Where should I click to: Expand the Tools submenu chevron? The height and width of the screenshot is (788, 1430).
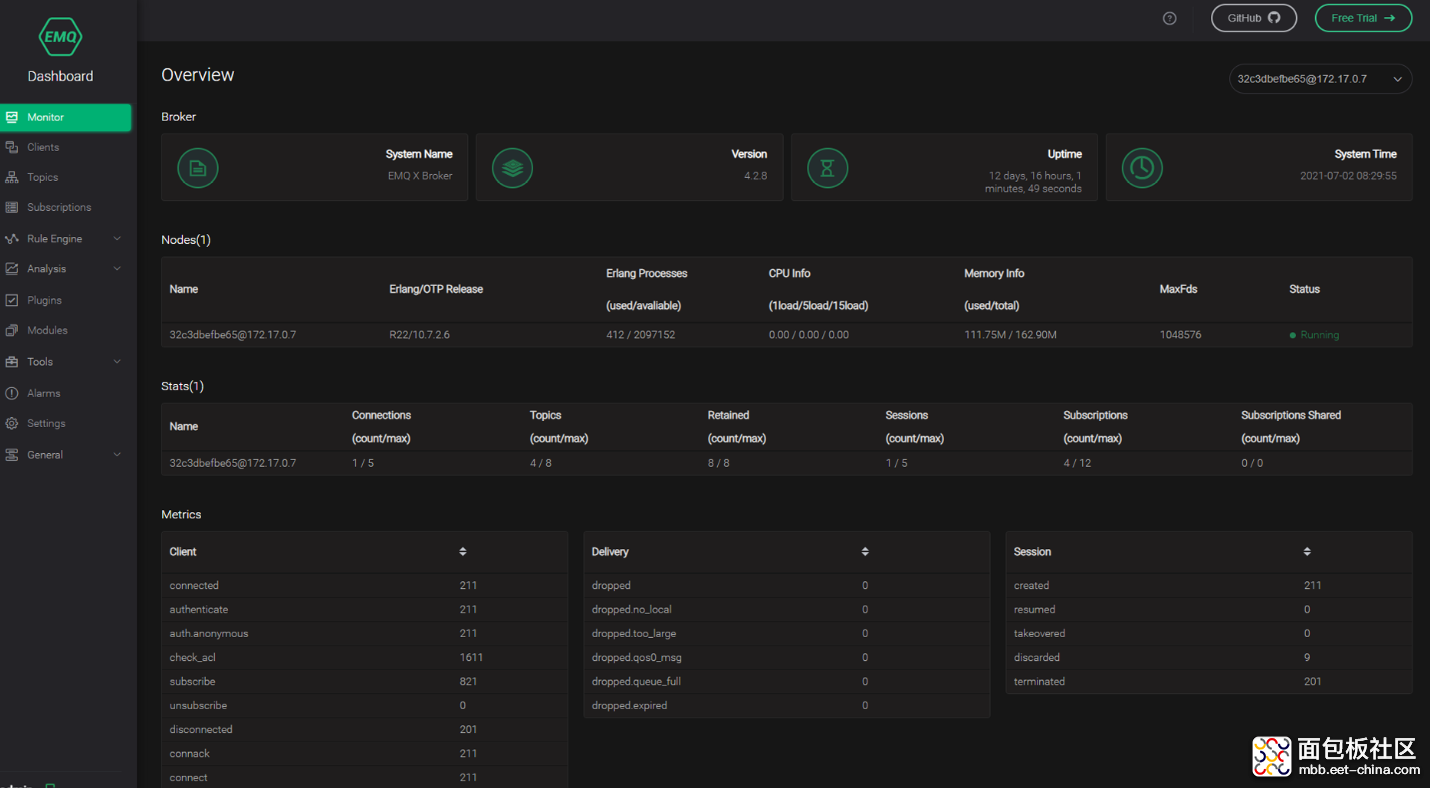[117, 362]
